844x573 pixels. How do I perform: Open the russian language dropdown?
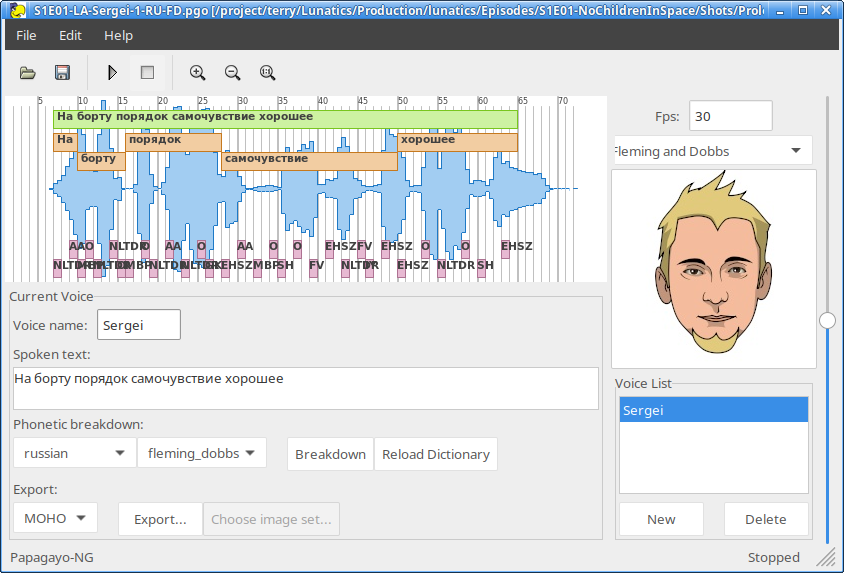(x=74, y=453)
